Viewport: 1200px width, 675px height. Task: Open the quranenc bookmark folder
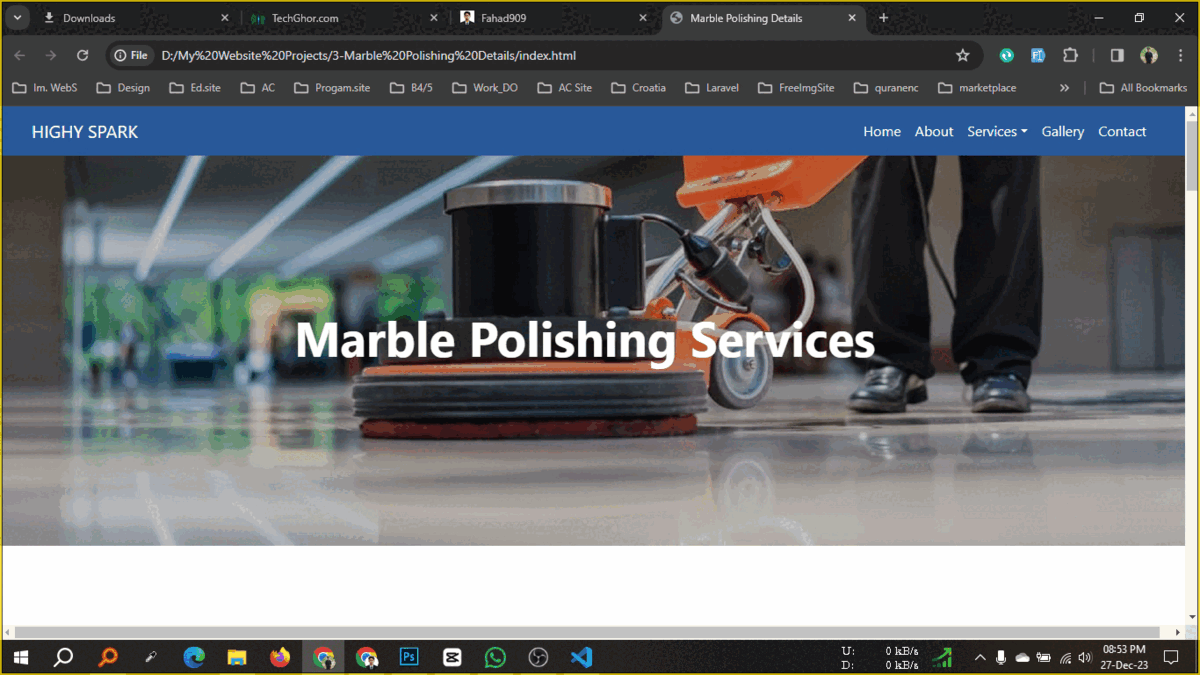point(888,88)
